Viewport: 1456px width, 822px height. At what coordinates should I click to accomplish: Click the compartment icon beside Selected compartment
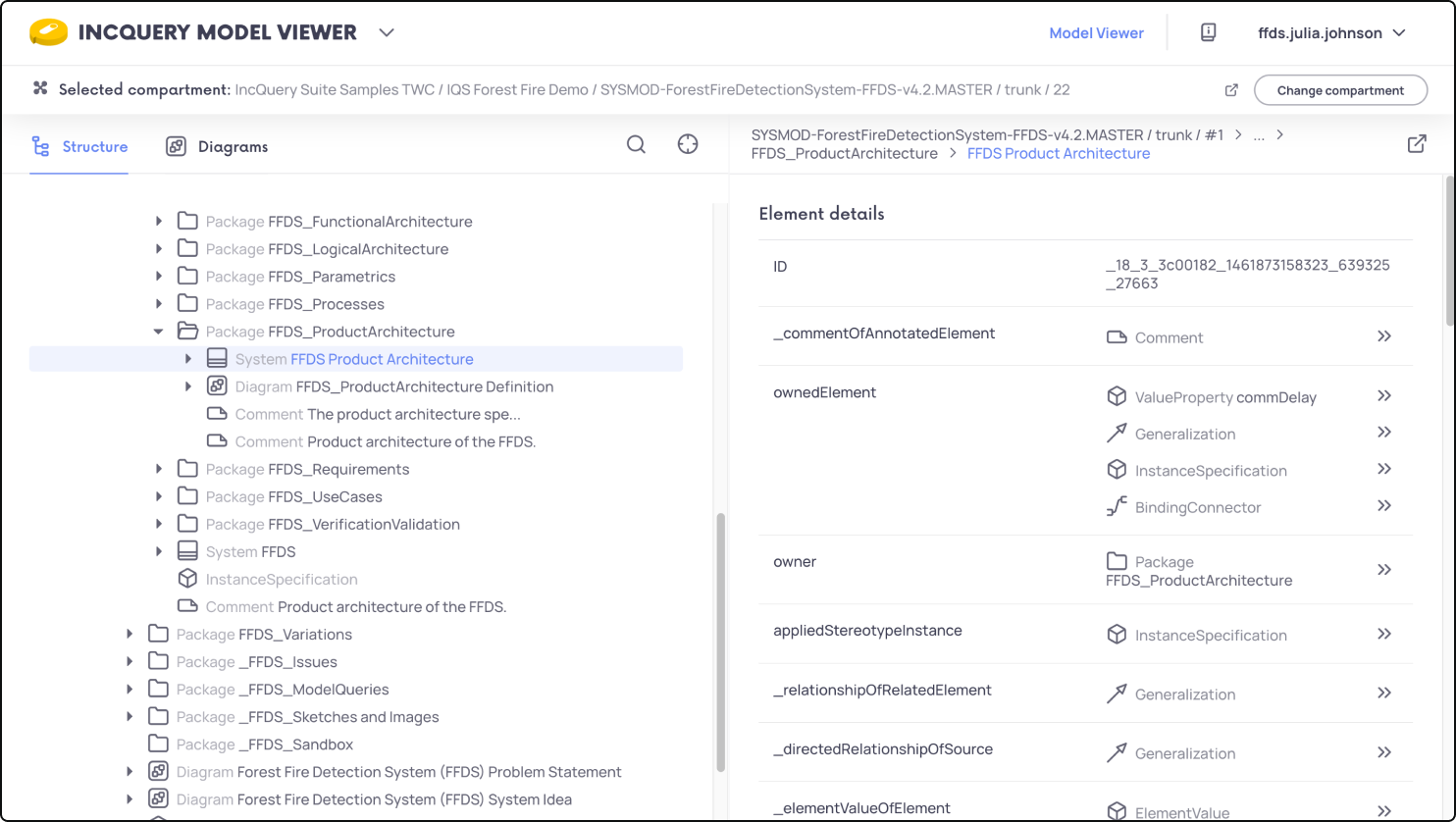40,89
